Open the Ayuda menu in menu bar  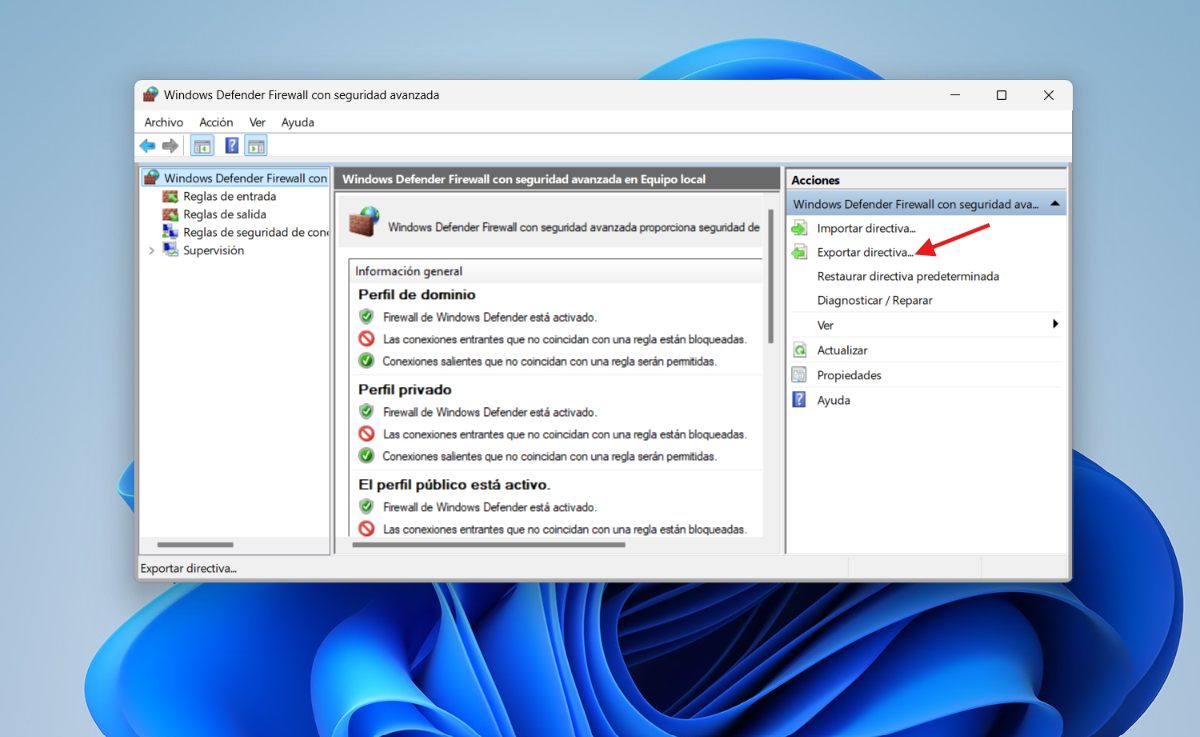click(x=298, y=122)
